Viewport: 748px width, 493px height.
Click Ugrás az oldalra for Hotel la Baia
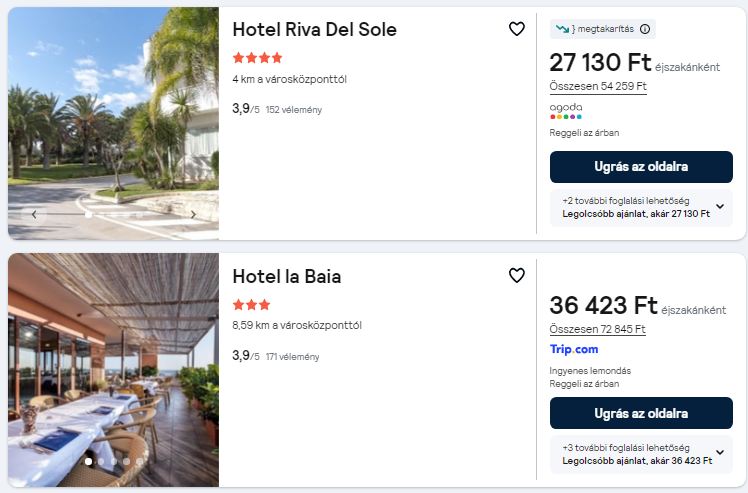point(641,413)
